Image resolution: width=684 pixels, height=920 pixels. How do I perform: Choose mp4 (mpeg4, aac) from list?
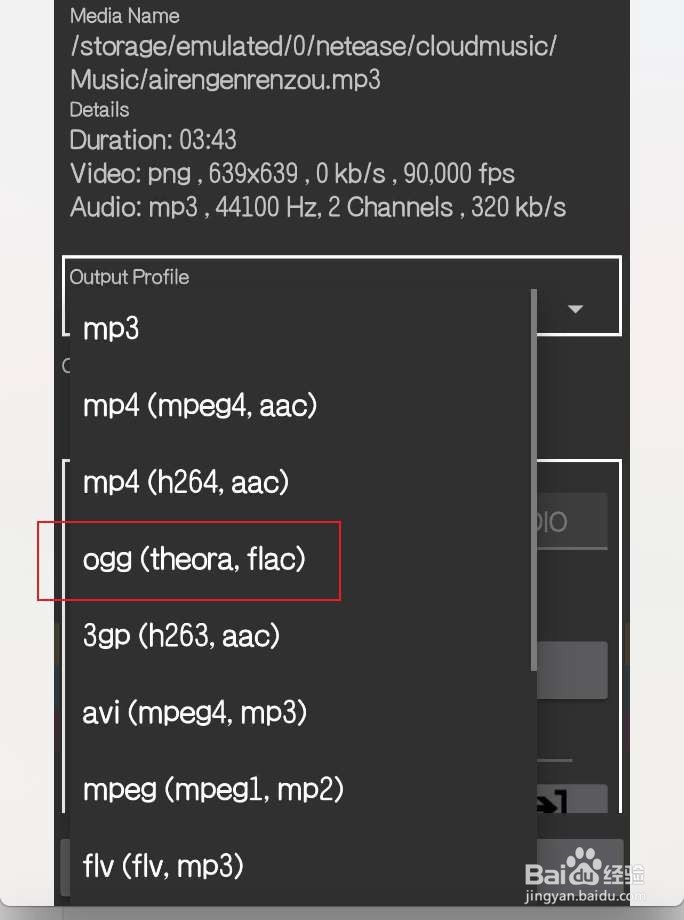tap(303, 405)
